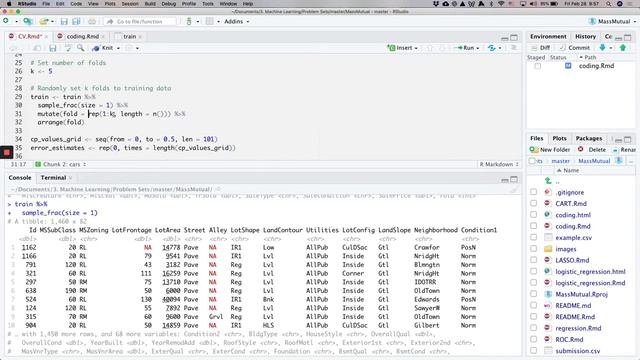Click the Go to file/function input
The height and width of the screenshot is (360, 640).
140,21
